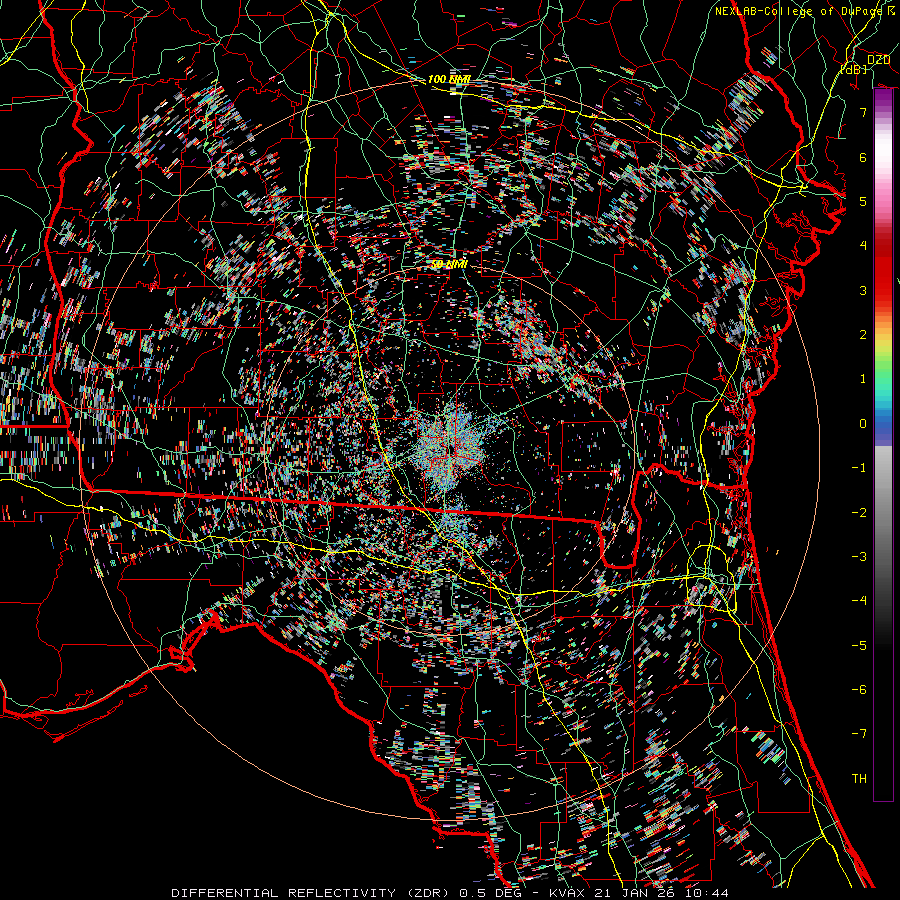Click the DZD product label

click(x=878, y=60)
